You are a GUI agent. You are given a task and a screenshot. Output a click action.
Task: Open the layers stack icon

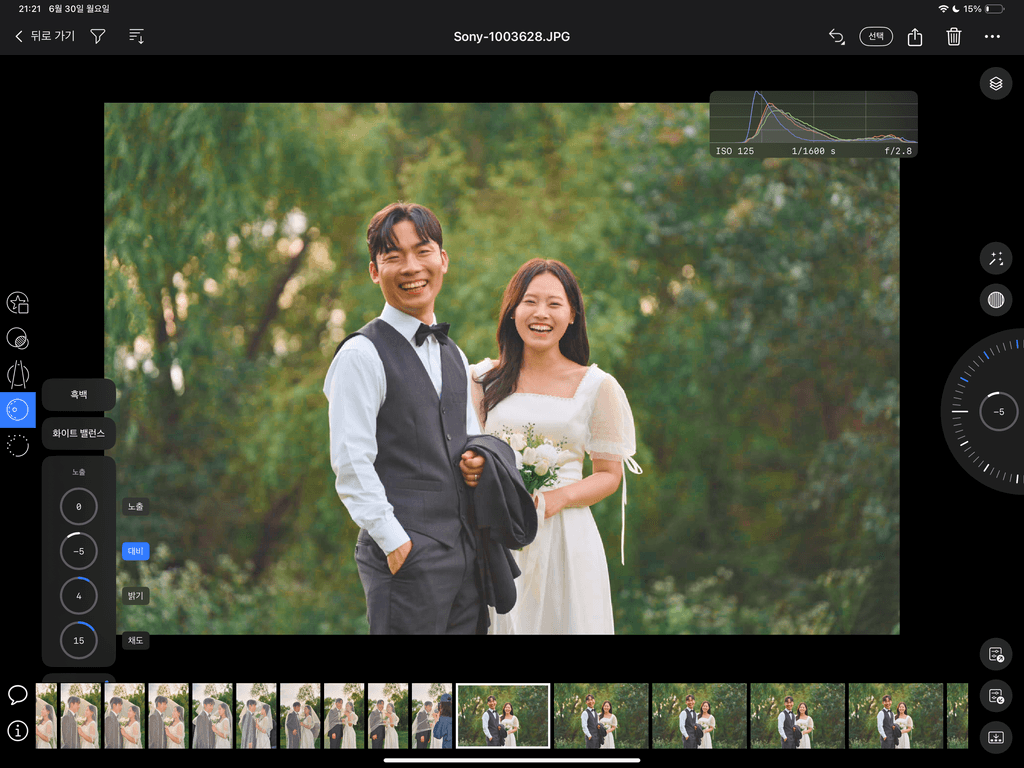pos(995,84)
